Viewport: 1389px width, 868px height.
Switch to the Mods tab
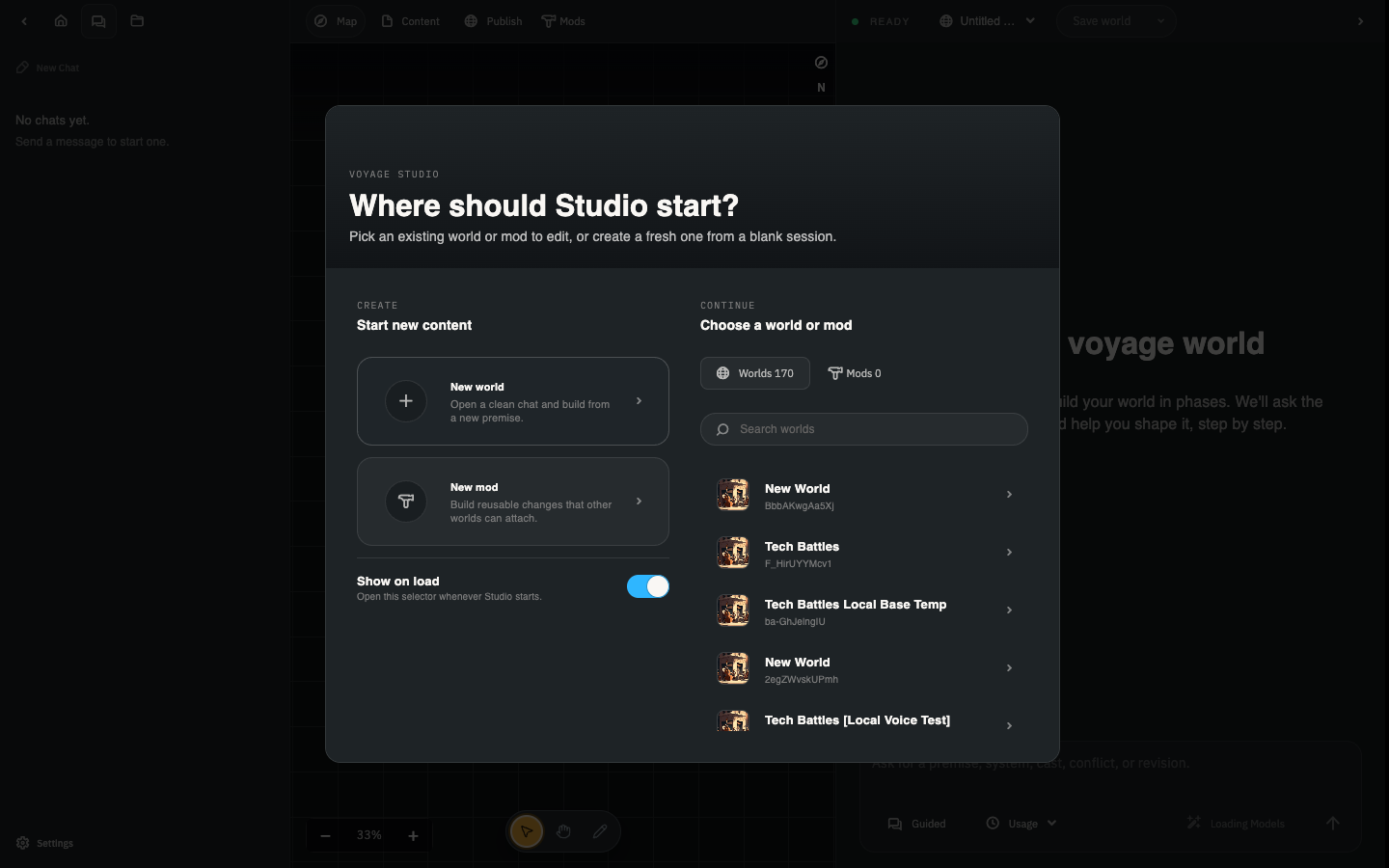click(x=563, y=21)
